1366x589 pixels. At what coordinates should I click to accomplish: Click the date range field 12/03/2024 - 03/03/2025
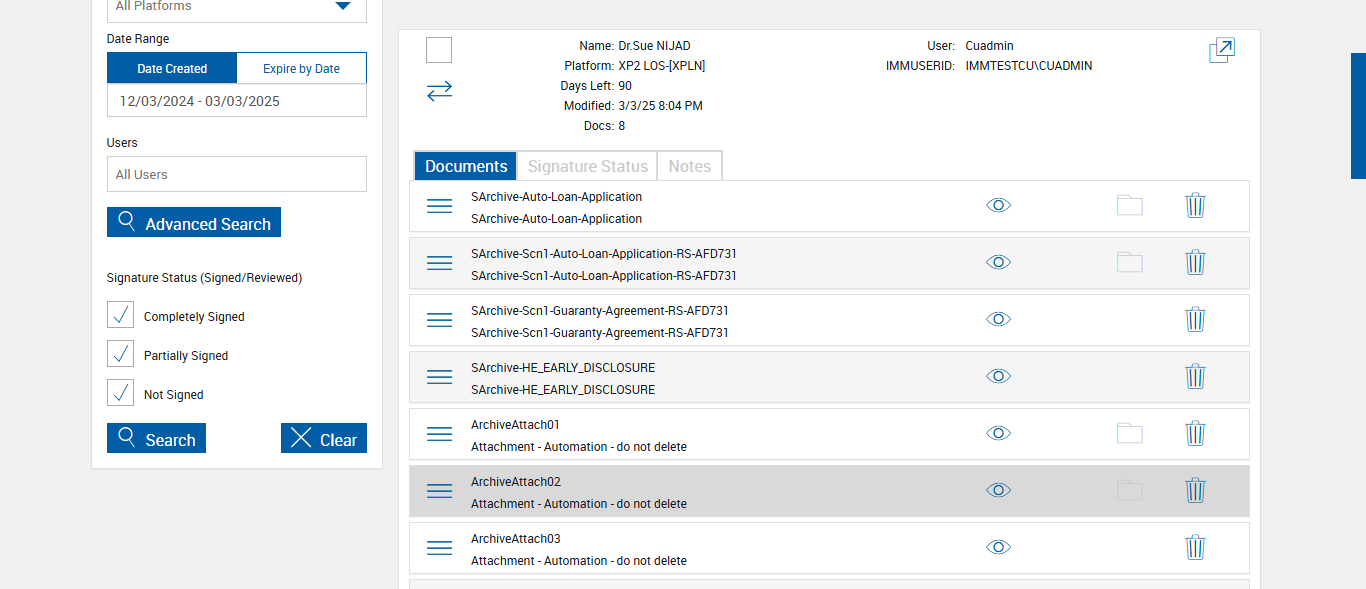point(237,100)
